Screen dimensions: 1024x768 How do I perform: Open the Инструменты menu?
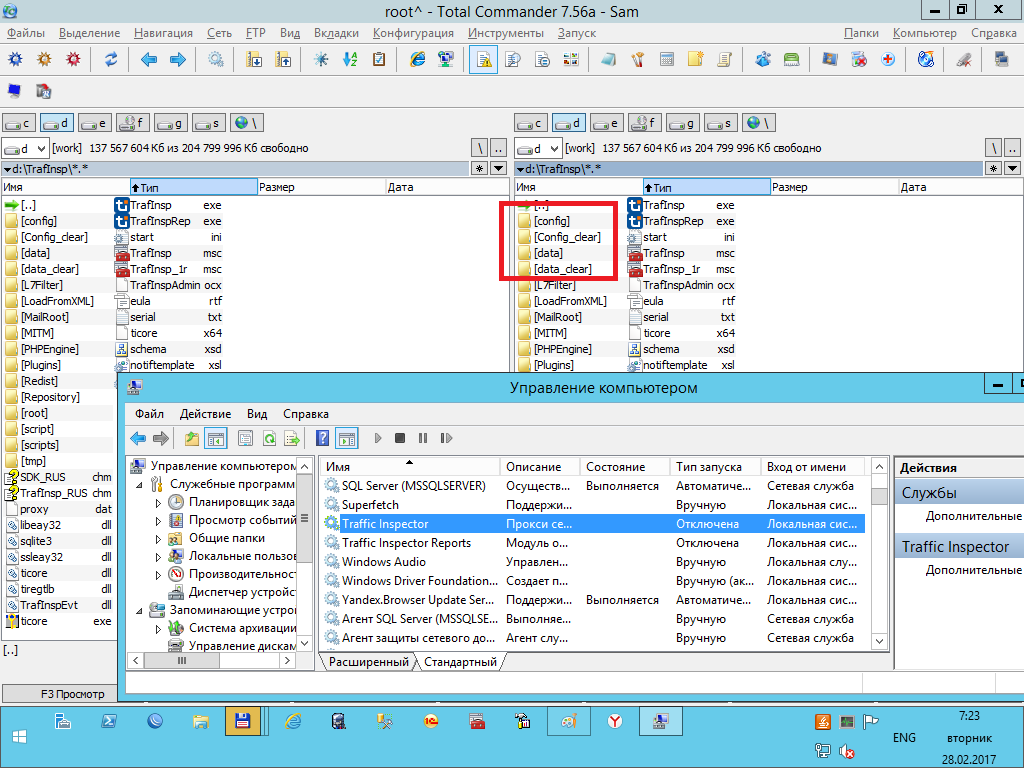(x=505, y=33)
